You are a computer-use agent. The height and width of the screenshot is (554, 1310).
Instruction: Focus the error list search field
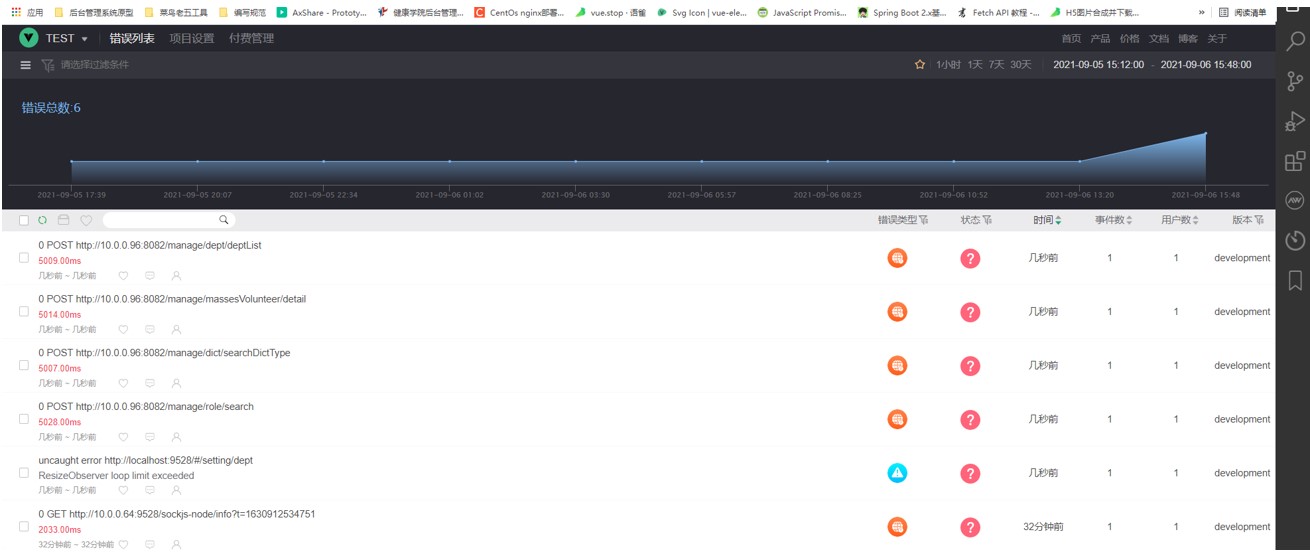tap(168, 220)
